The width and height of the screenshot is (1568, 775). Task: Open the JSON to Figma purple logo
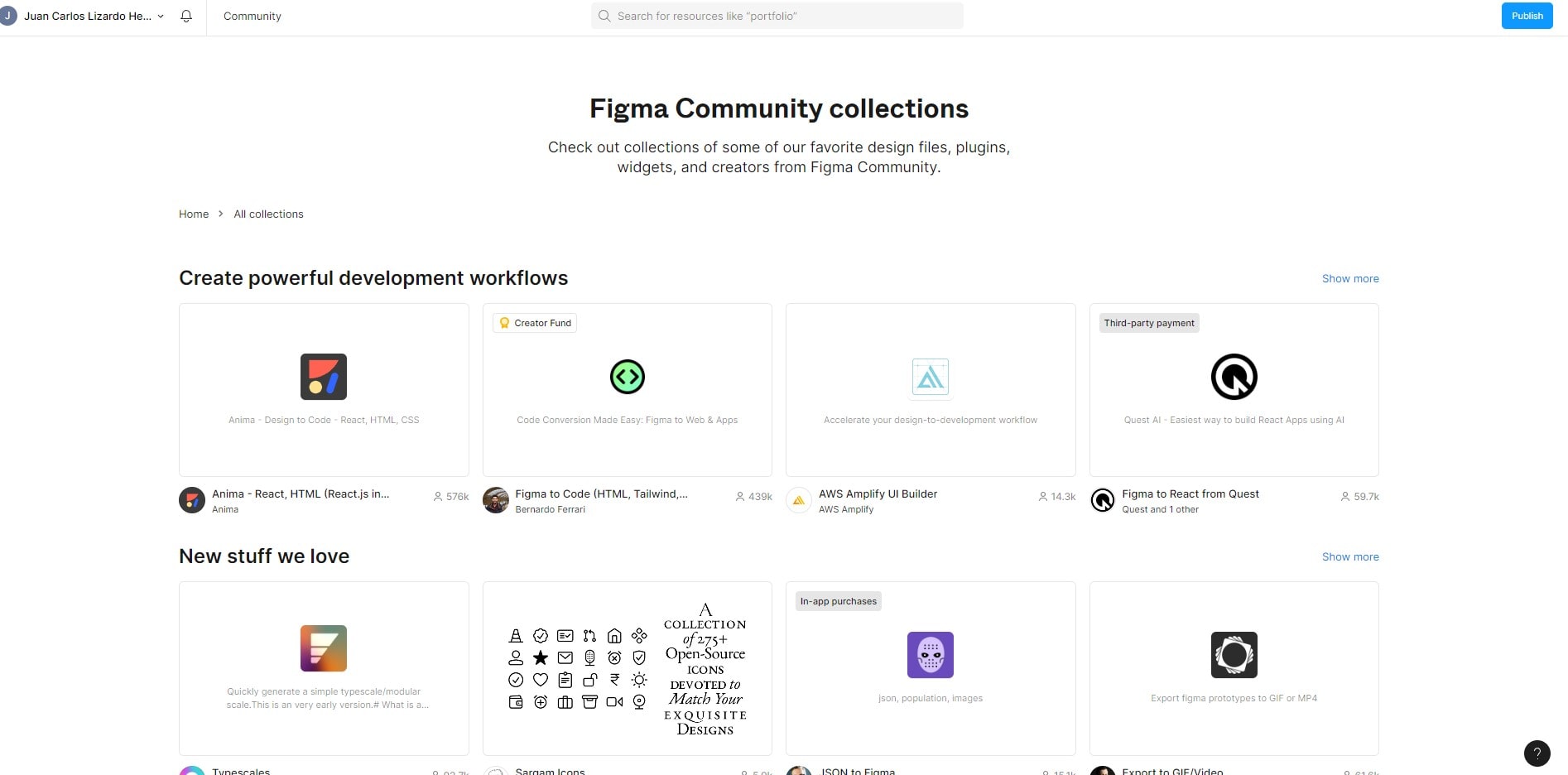(x=931, y=655)
